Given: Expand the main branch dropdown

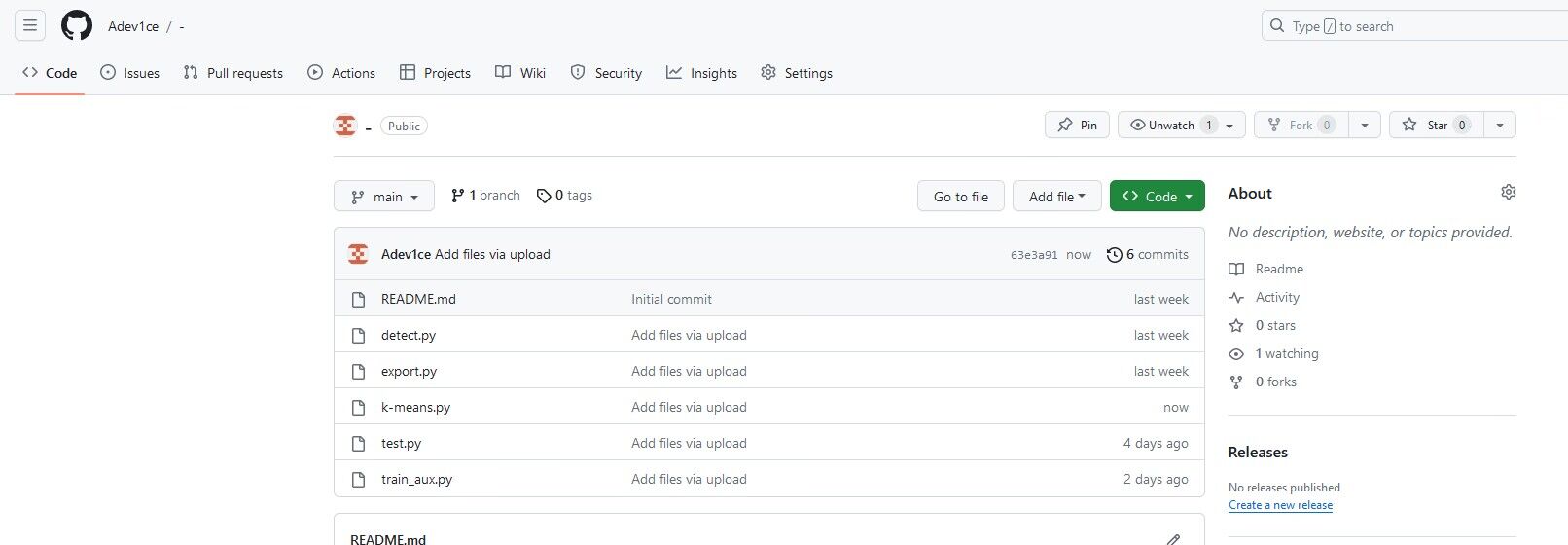Looking at the screenshot, I should tap(384, 197).
